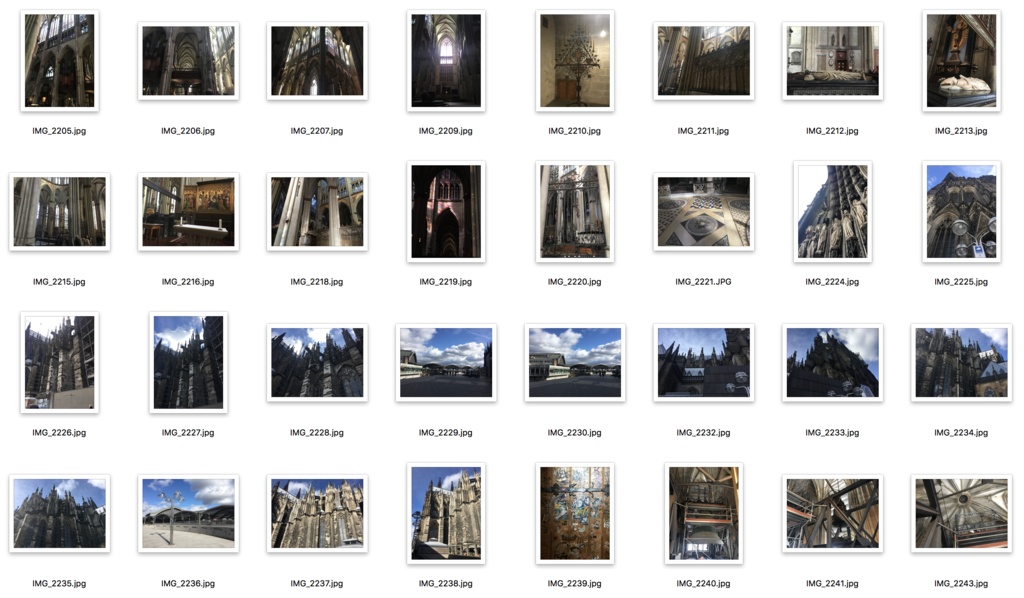Select the IMG_2228.jpg thumbnail
This screenshot has width=1024, height=598.
pyautogui.click(x=317, y=362)
